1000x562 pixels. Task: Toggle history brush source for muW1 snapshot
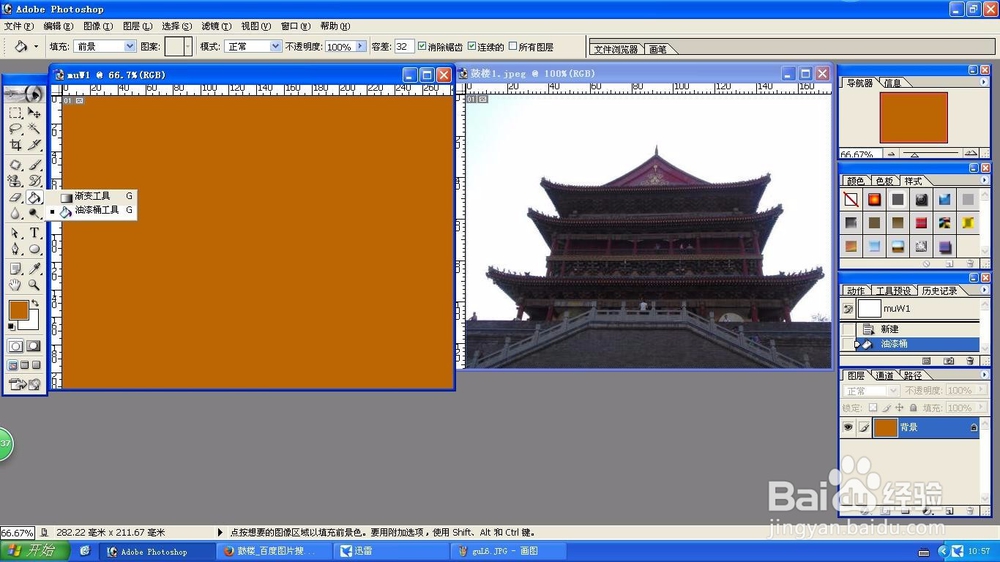(848, 309)
